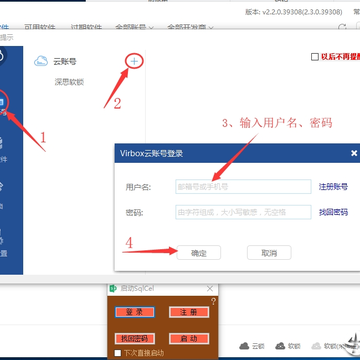
Task: Click the greyed 软锁 unavailable lock icon
Action: pos(316,346)
